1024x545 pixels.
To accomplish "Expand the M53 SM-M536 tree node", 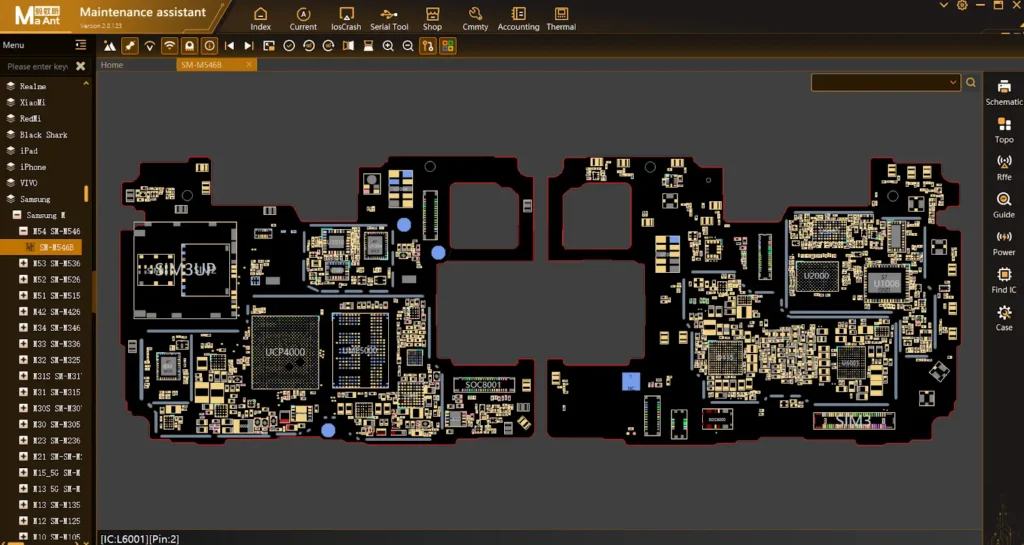I will tap(23, 264).
